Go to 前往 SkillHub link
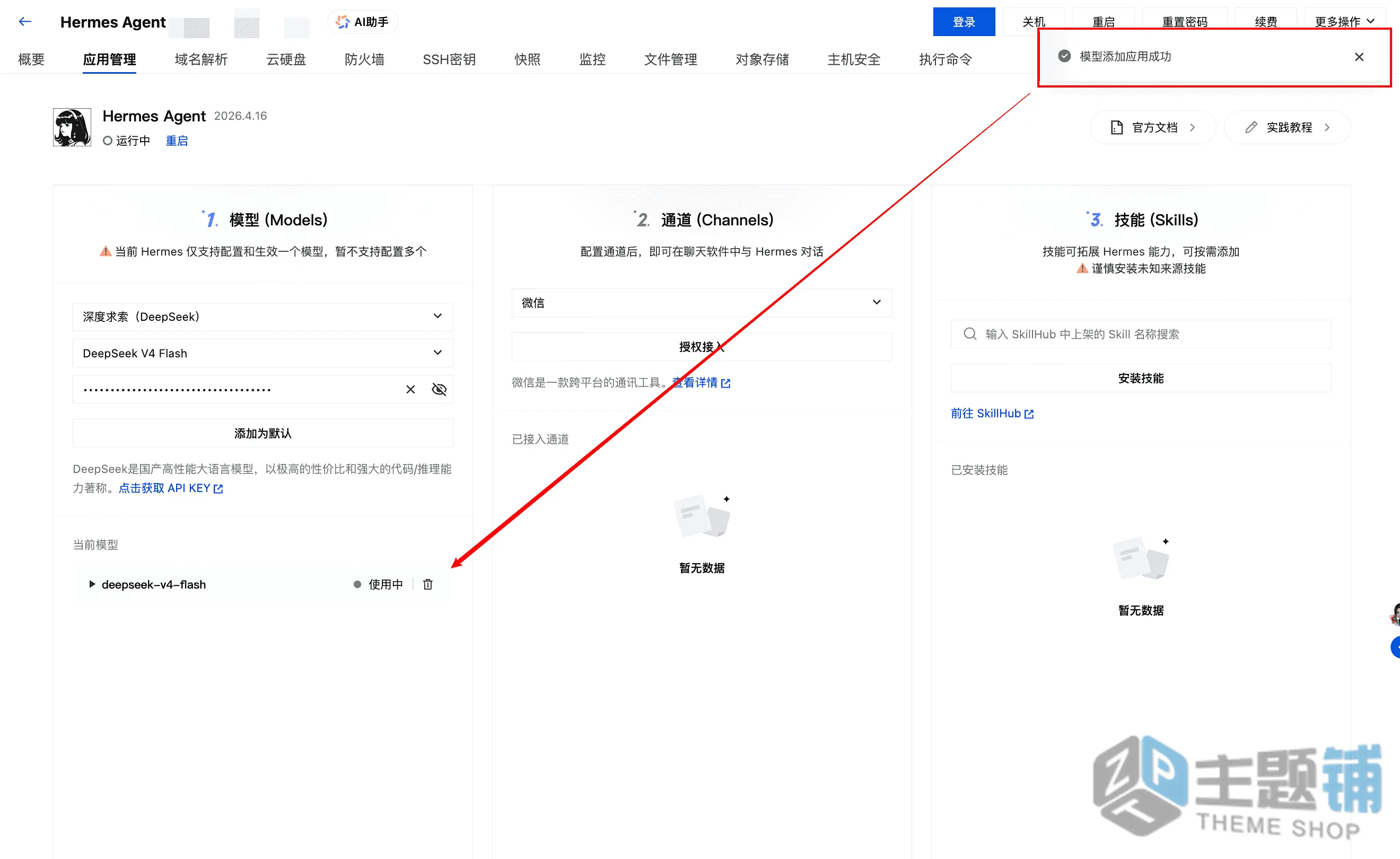Screen dimensions: 1400x859 (992, 414)
